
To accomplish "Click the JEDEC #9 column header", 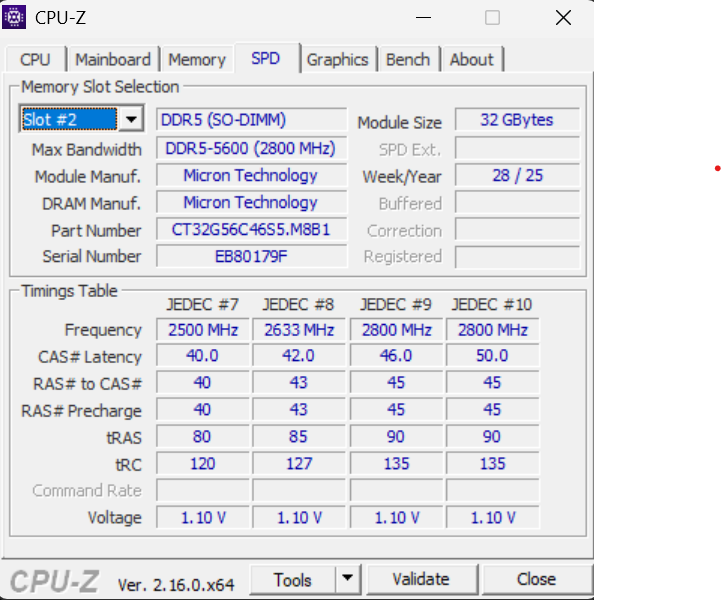I will 396,304.
